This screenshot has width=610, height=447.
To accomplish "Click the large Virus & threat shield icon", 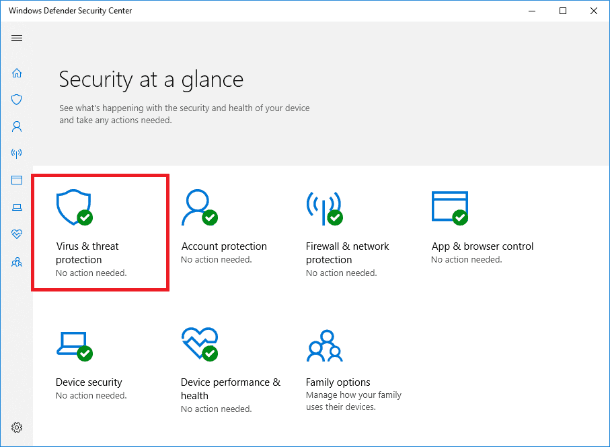I will click(x=74, y=207).
